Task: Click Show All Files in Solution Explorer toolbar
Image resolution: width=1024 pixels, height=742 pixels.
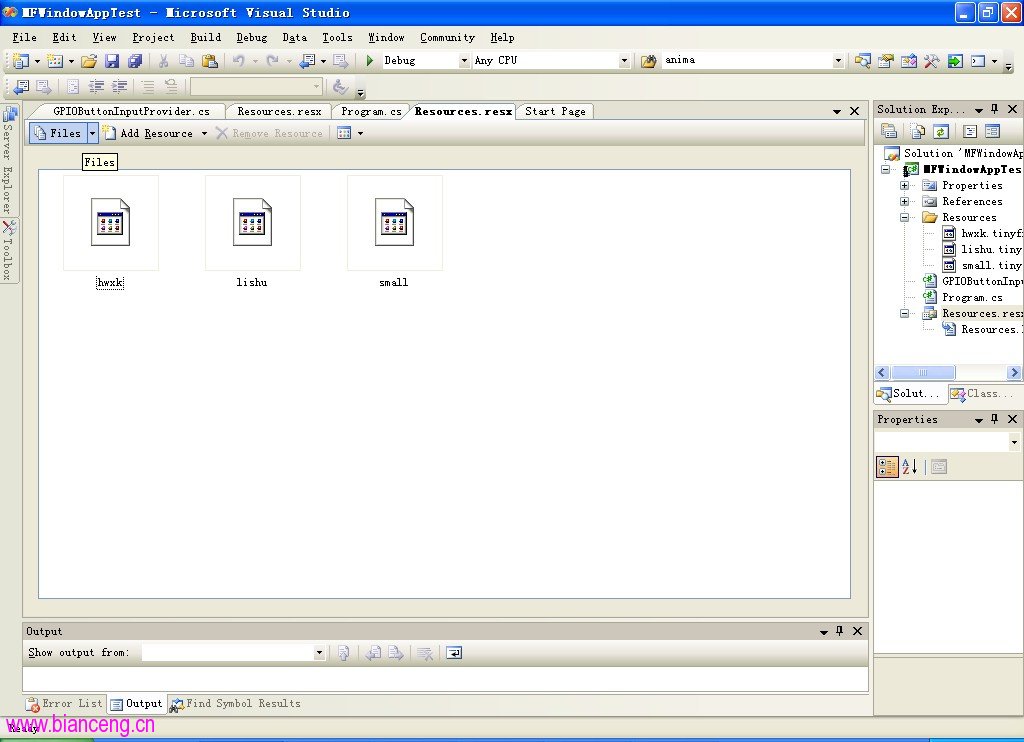Action: coord(918,131)
